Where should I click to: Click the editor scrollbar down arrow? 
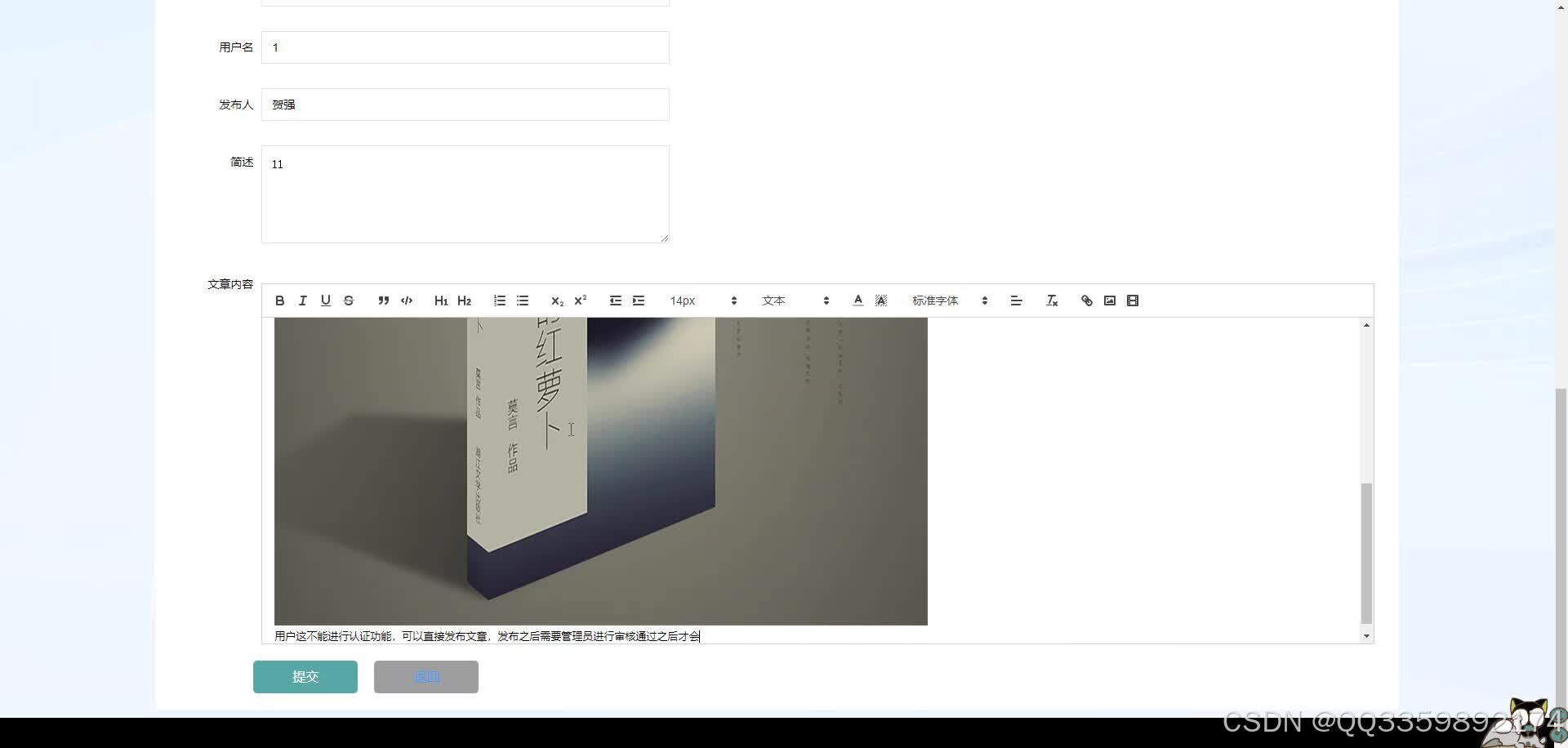click(1366, 636)
